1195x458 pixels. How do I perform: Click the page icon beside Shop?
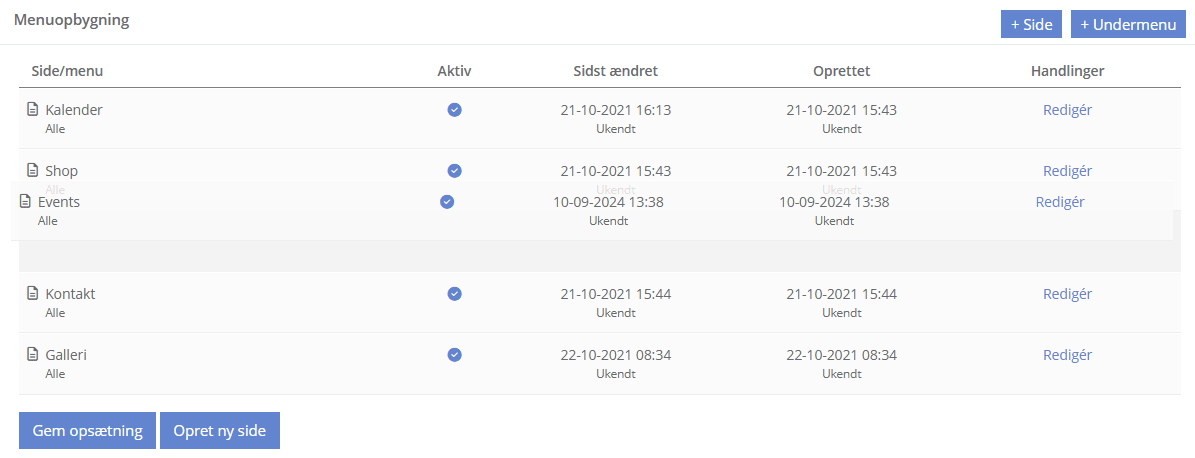click(32, 171)
